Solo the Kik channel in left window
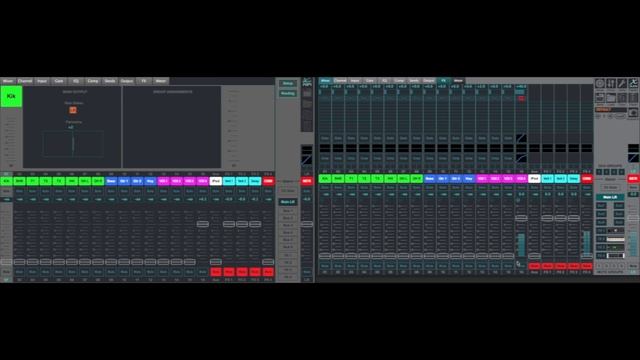 tap(6, 191)
